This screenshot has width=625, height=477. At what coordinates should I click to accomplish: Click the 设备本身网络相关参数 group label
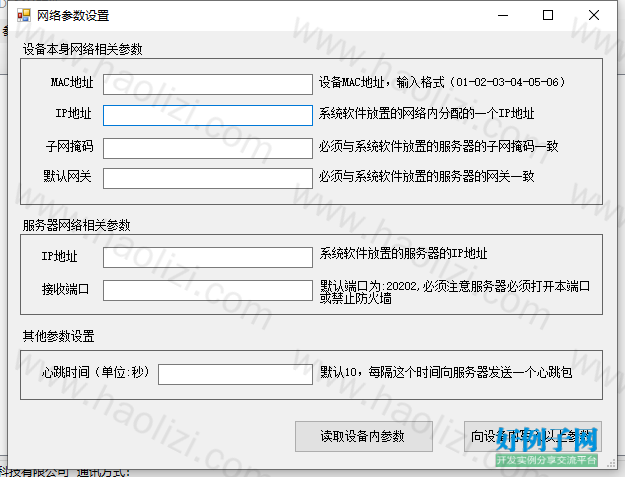point(83,49)
